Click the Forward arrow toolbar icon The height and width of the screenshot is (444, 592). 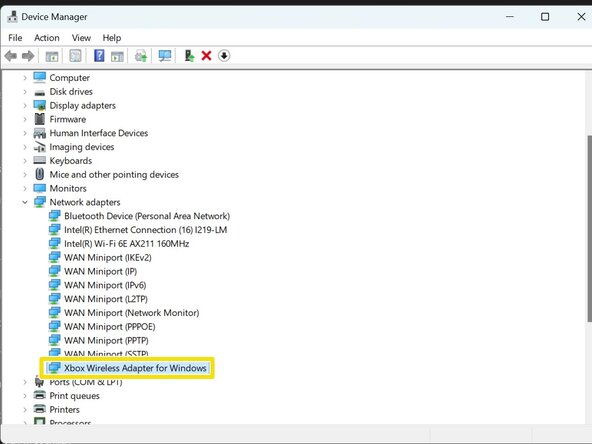click(x=28, y=56)
